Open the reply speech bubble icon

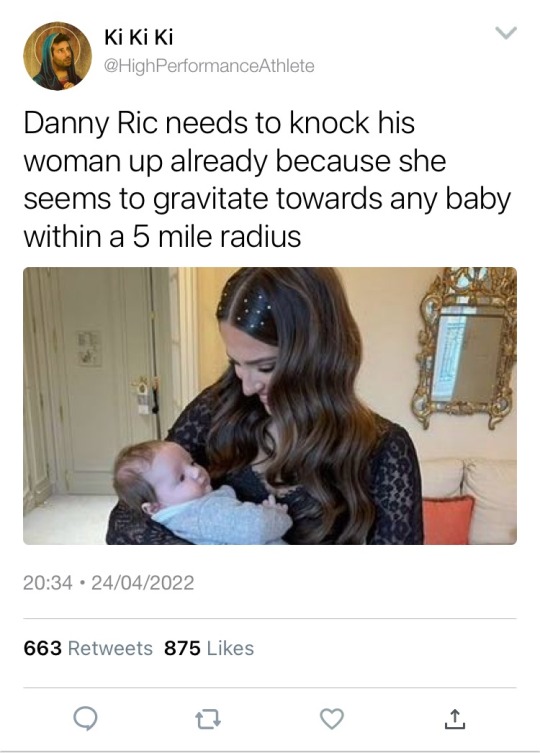86,719
